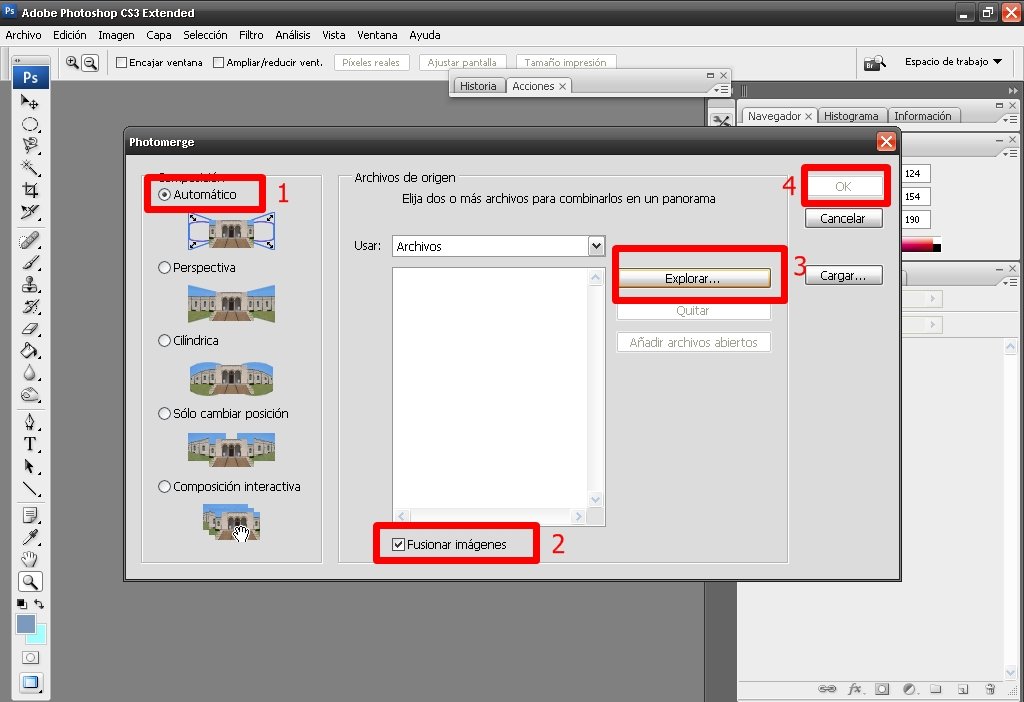
Task: Select the Crop tool
Action: coord(30,189)
